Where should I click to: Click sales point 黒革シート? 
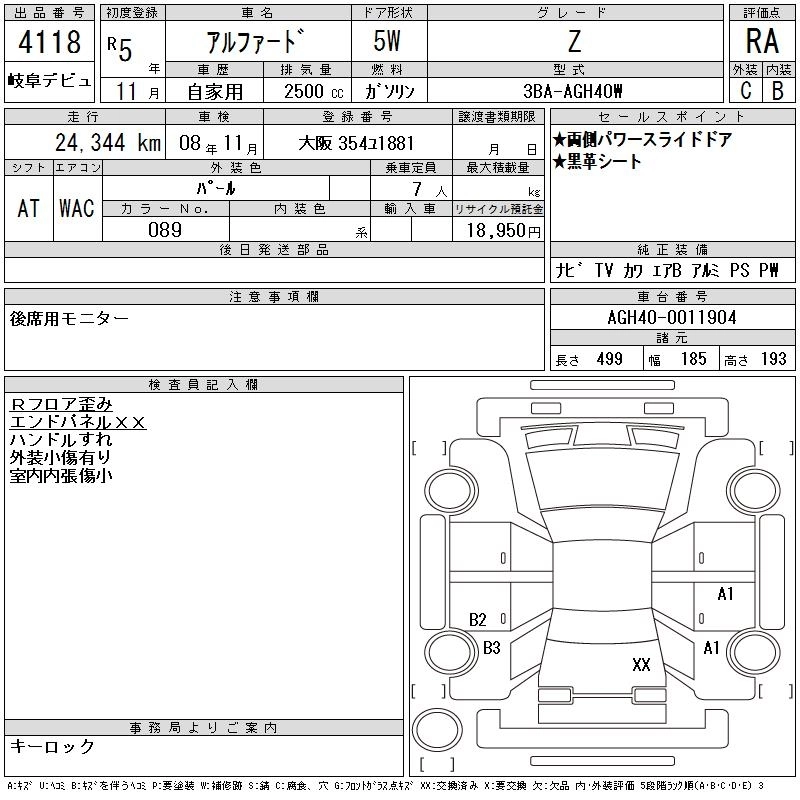pos(597,161)
